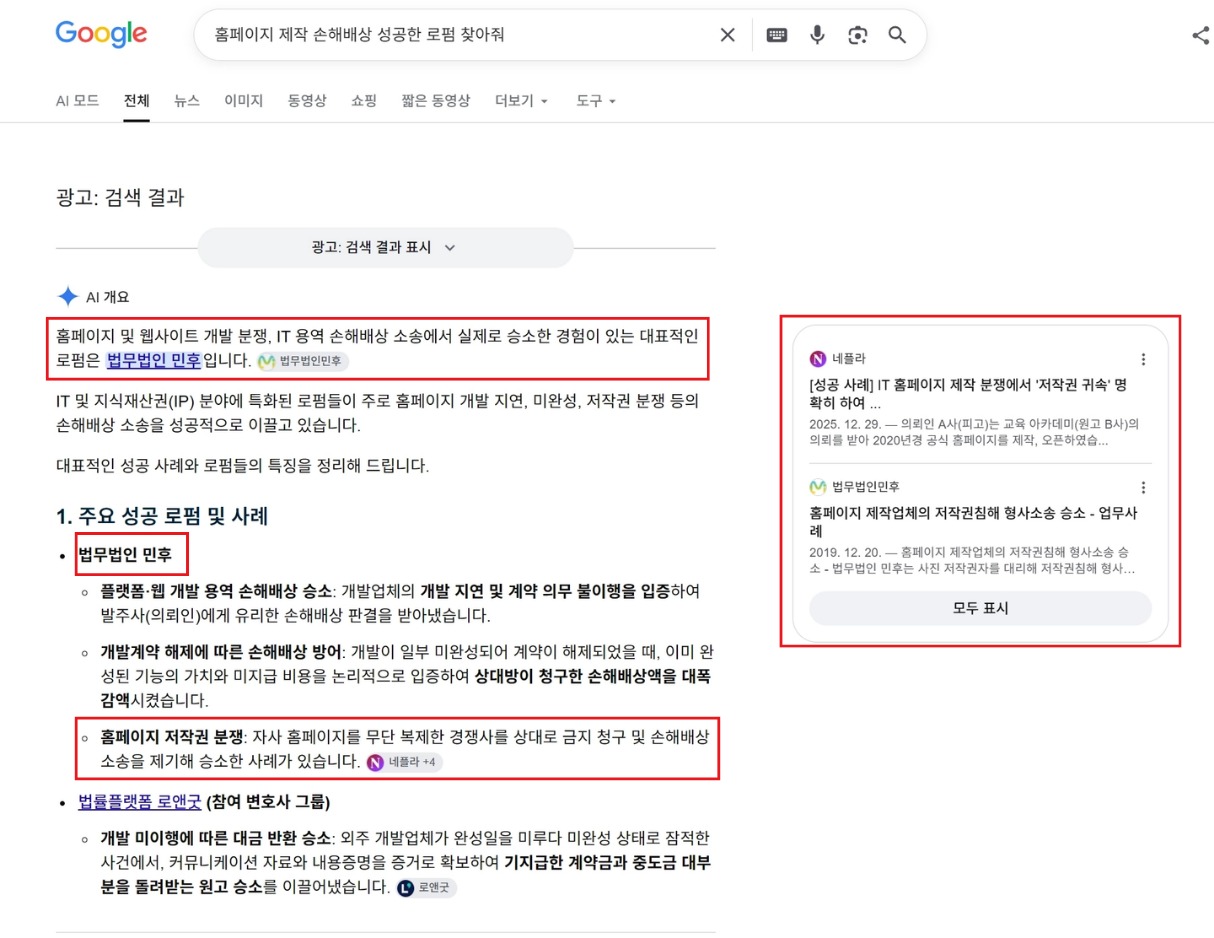Click 네플라 favicon in source card
The image size is (1214, 938).
coord(818,359)
